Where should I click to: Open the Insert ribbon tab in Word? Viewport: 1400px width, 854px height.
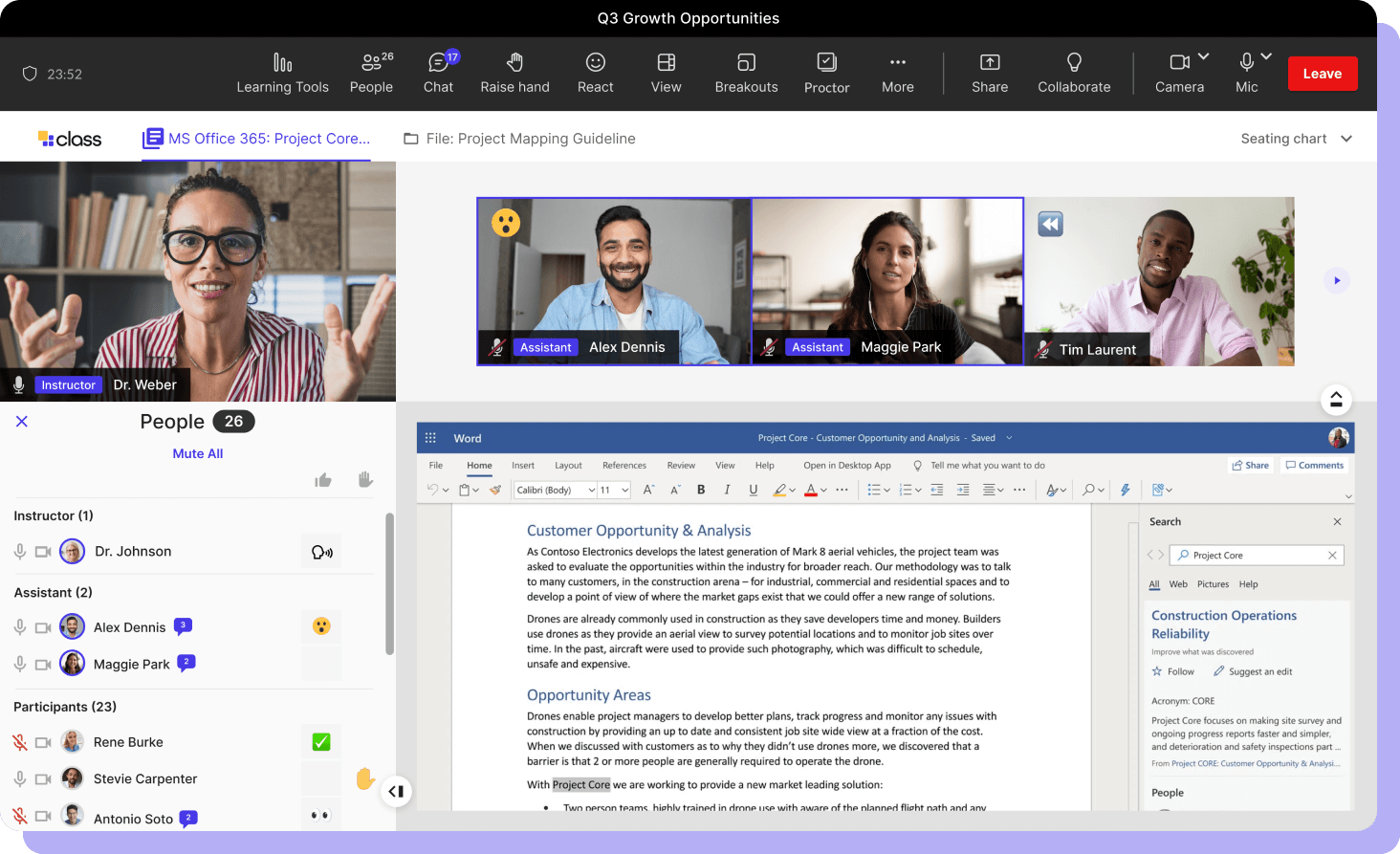point(522,466)
